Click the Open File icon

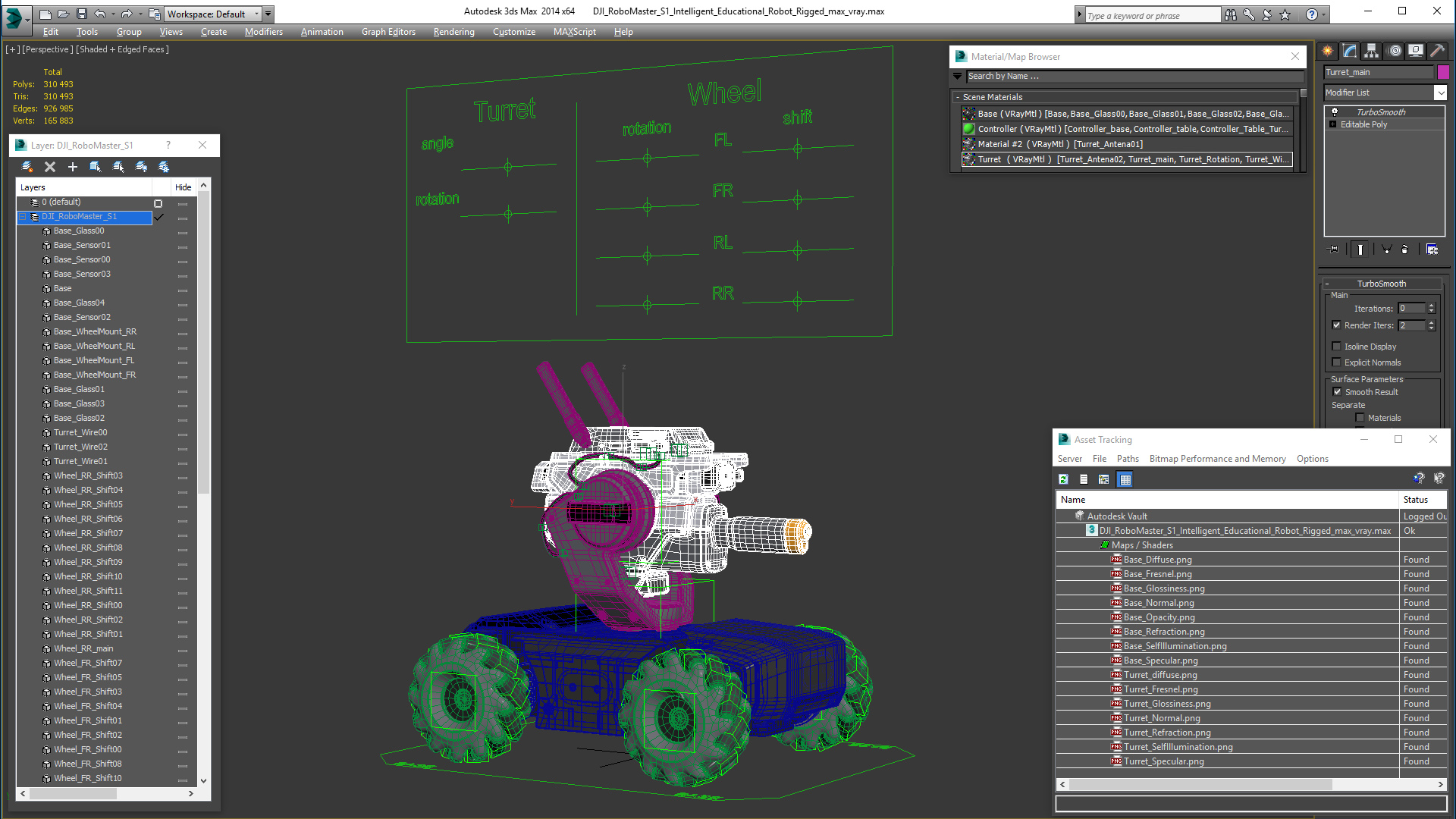tap(64, 14)
